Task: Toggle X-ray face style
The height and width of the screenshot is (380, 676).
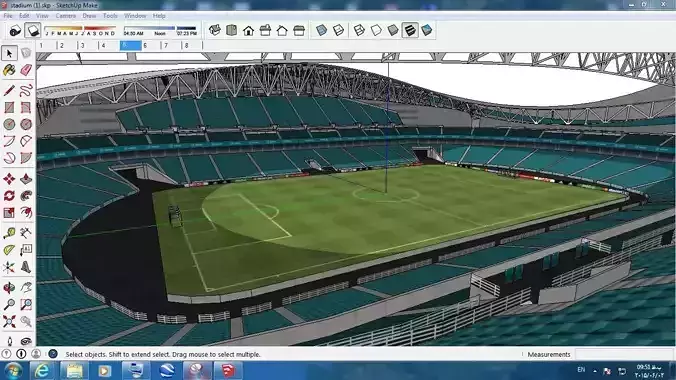Action: [x=322, y=30]
